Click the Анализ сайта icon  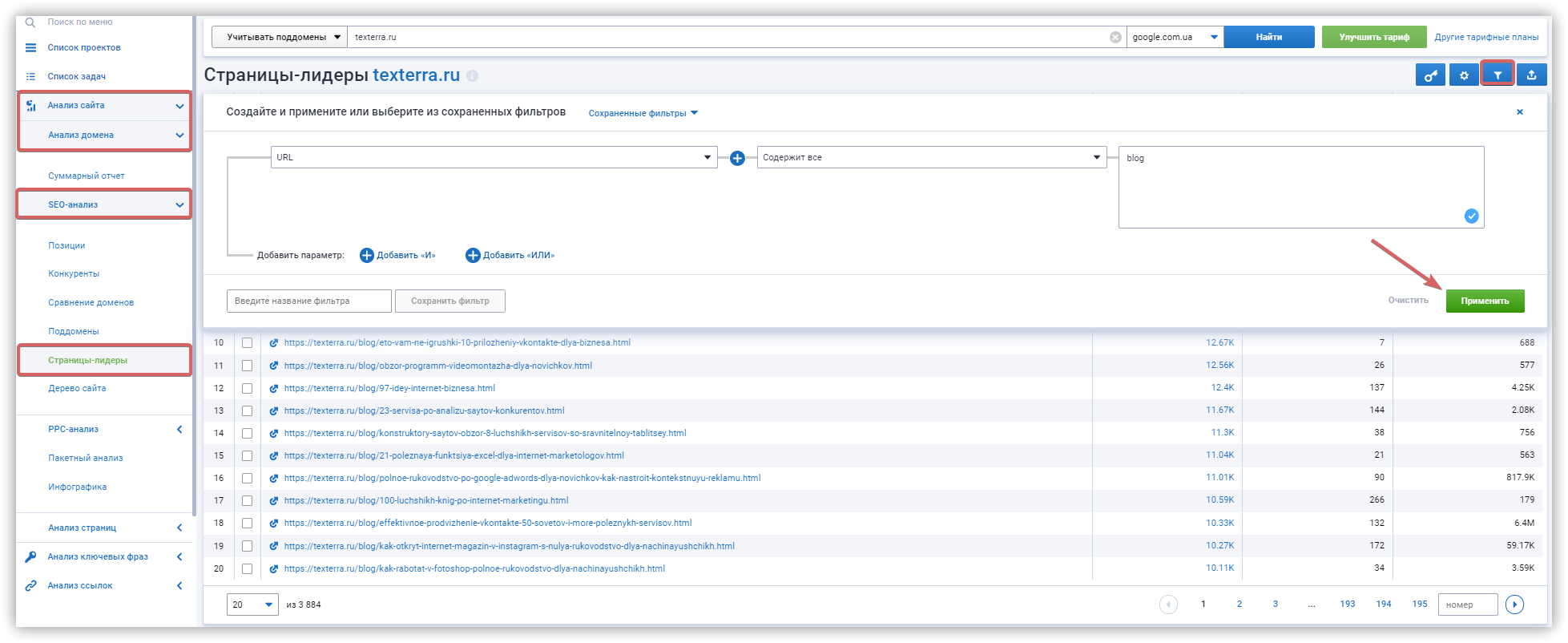[30, 106]
